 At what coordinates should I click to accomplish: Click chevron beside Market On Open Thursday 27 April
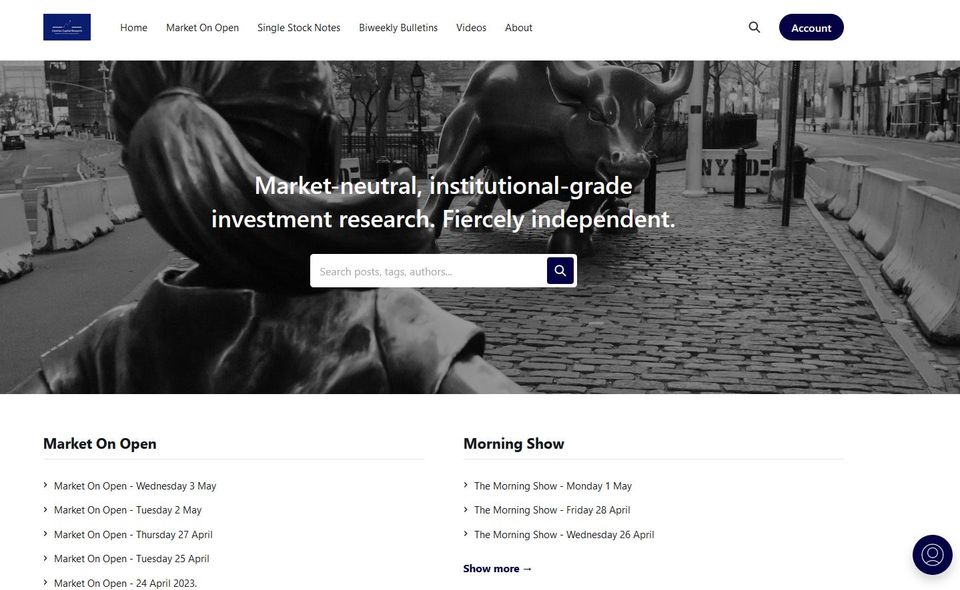coord(45,534)
